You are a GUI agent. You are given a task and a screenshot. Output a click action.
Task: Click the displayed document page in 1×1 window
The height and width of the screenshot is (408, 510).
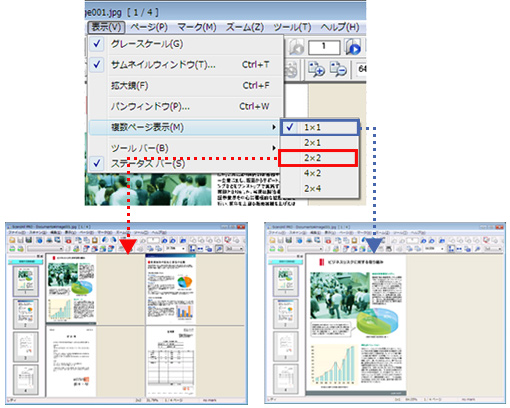[x=356, y=326]
